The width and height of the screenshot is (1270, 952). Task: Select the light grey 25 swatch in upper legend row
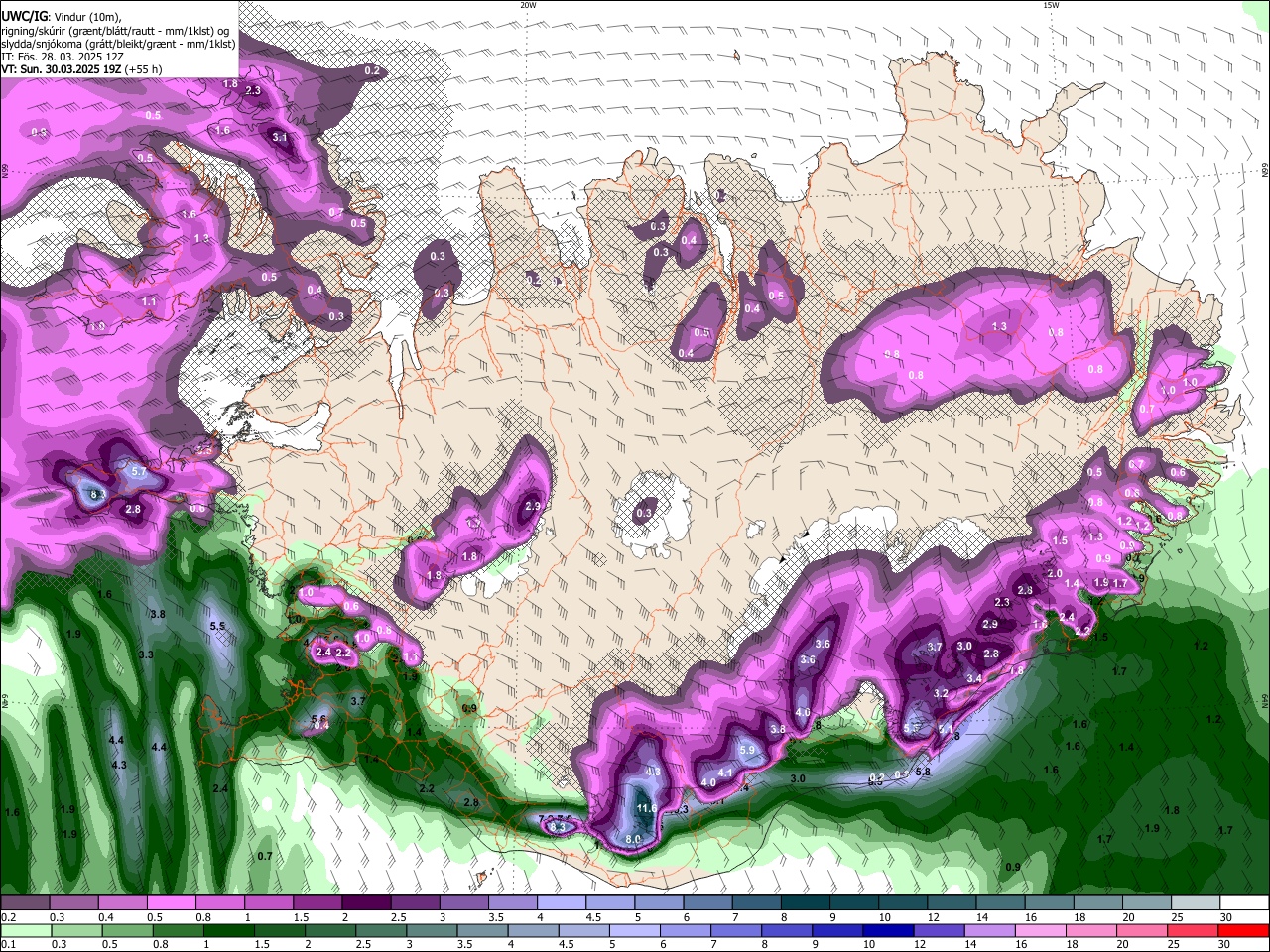(x=1196, y=903)
